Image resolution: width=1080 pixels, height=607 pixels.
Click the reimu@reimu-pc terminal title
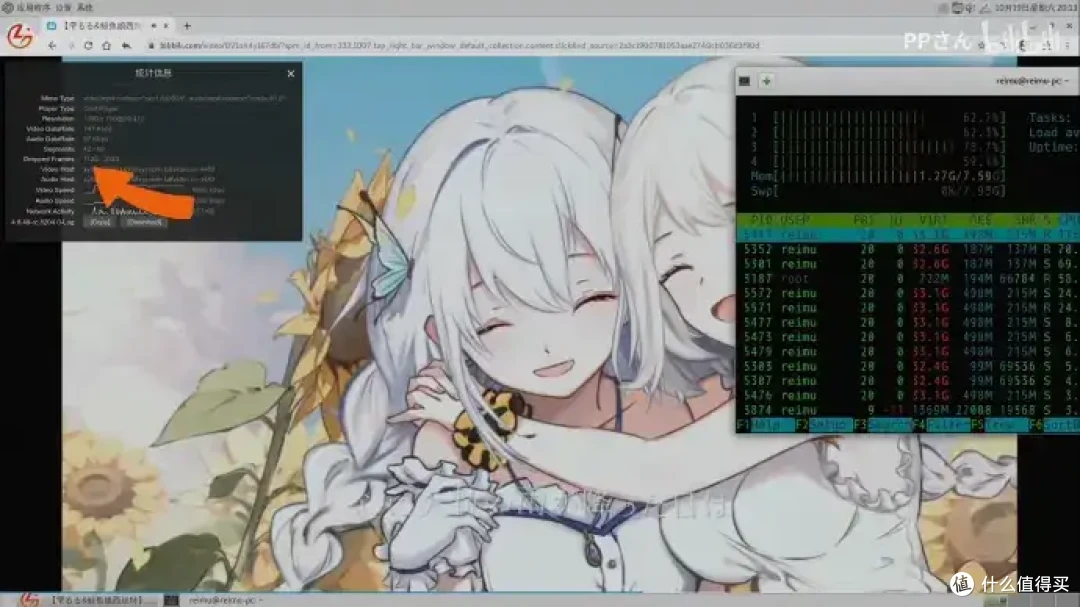click(x=1031, y=81)
